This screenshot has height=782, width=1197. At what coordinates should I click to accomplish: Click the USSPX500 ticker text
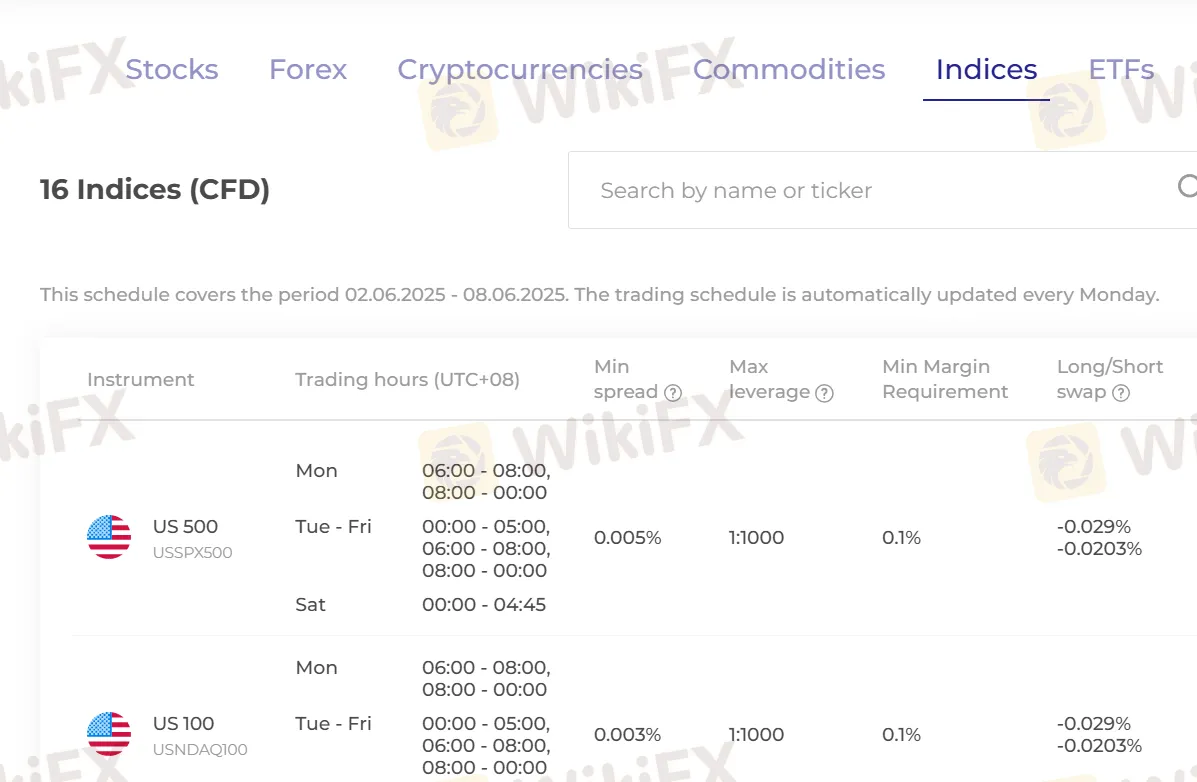coord(192,552)
